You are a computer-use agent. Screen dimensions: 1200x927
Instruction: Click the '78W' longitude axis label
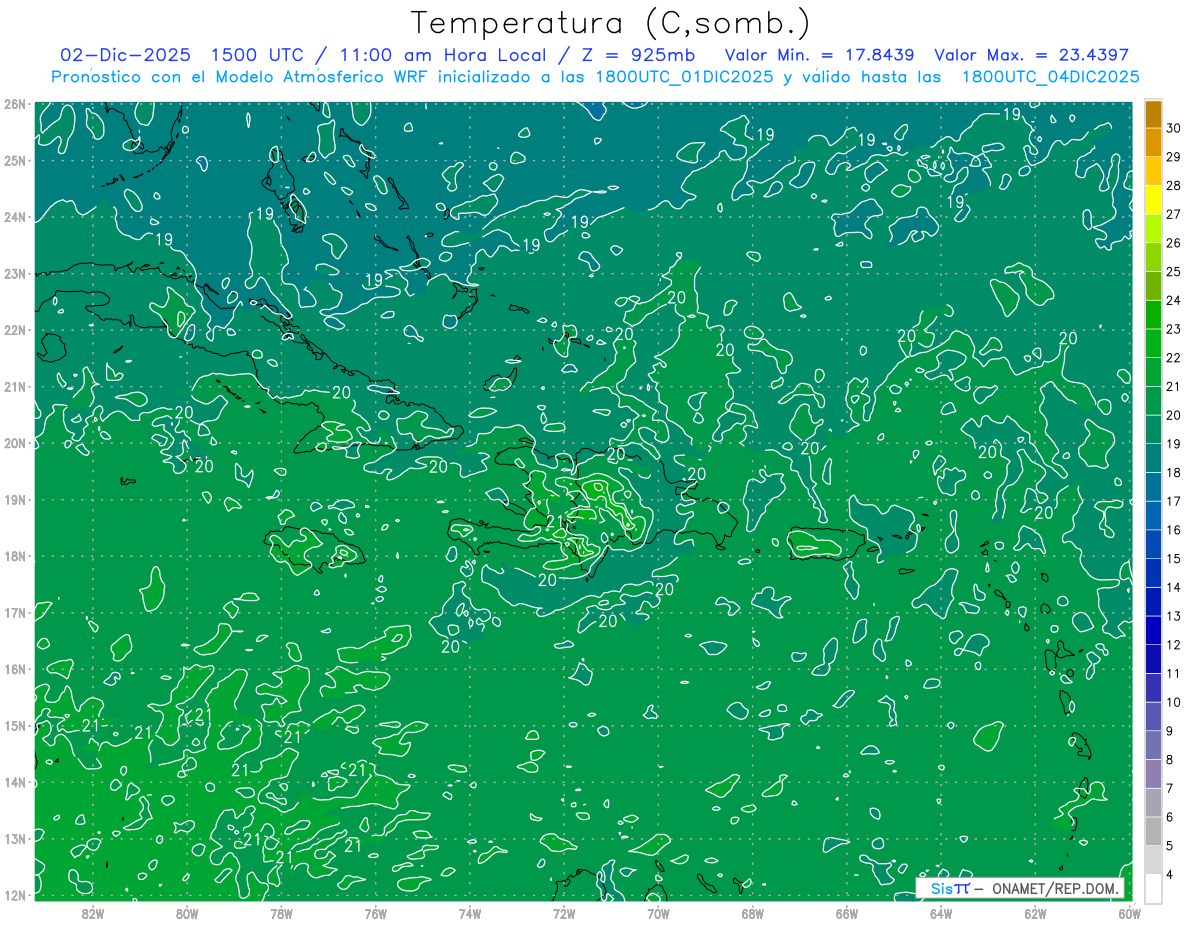click(x=281, y=913)
